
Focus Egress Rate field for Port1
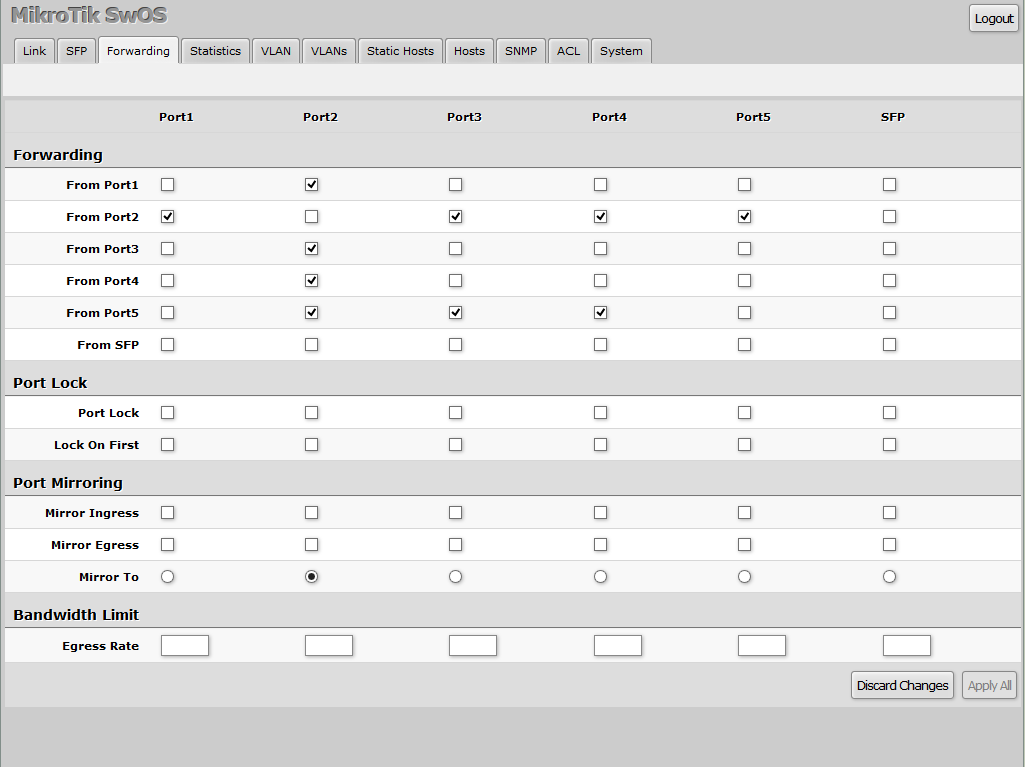click(185, 645)
